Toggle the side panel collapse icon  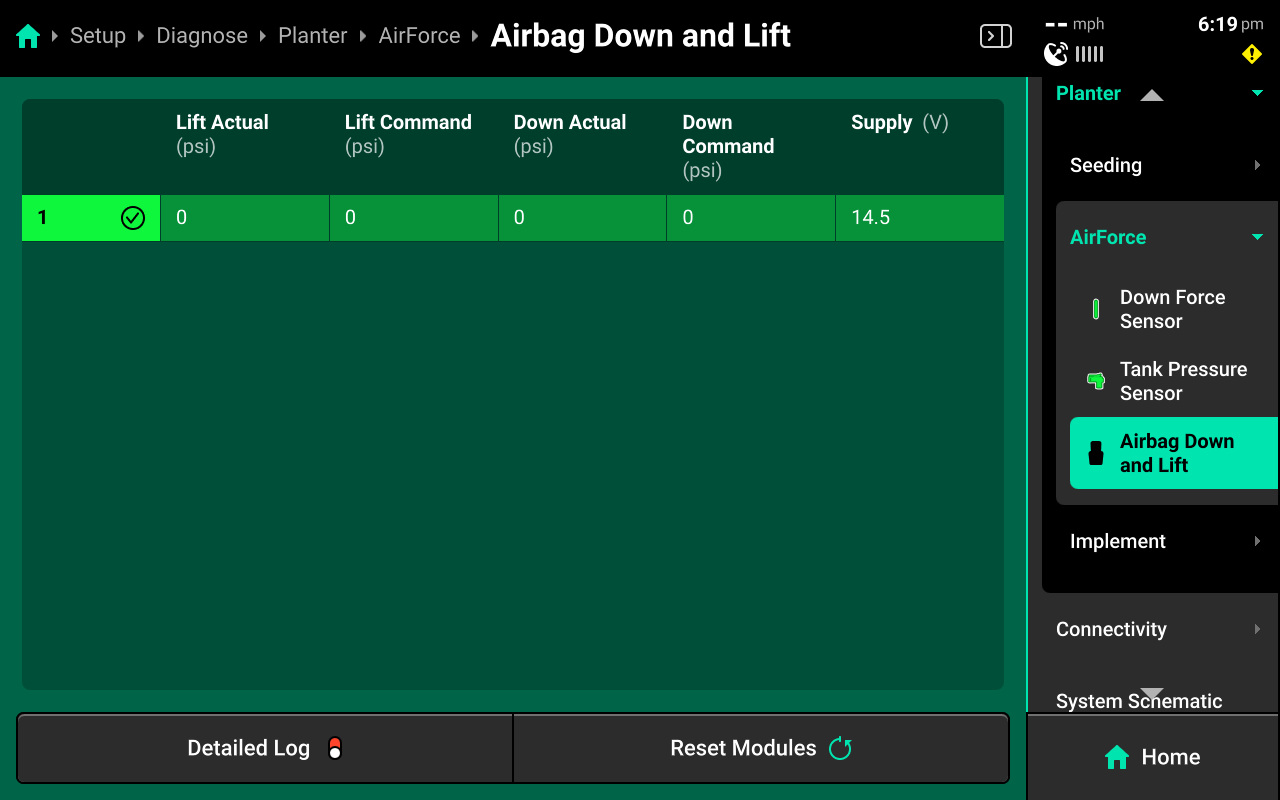995,37
